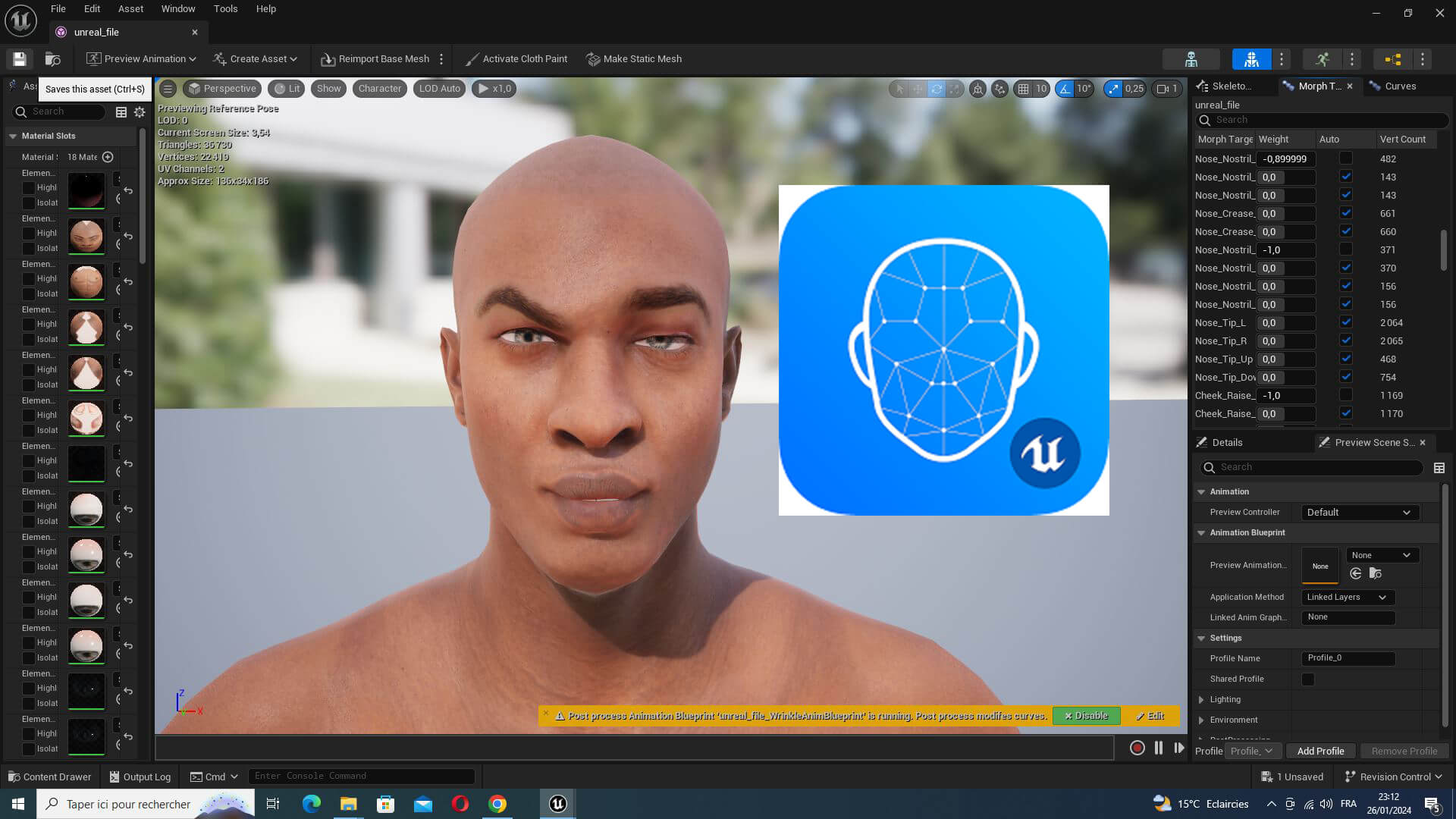Browse to asset in Content Browser icon
The height and width of the screenshot is (819, 1456).
[x=52, y=59]
